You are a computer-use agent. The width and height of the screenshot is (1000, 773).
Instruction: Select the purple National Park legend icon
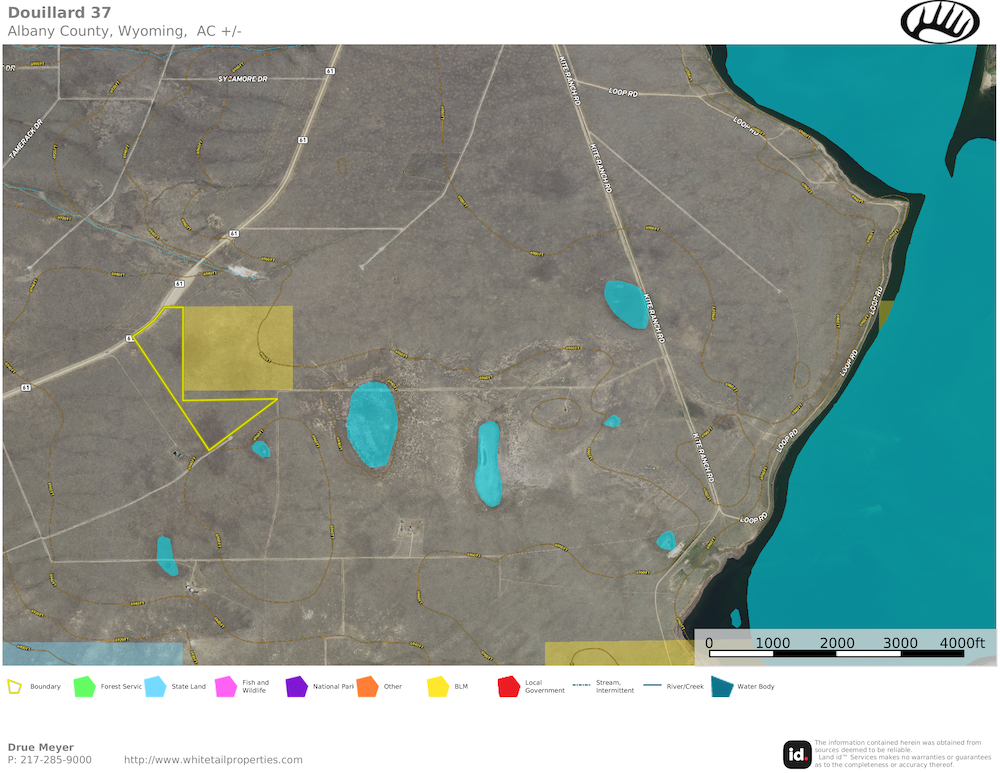coord(296,687)
